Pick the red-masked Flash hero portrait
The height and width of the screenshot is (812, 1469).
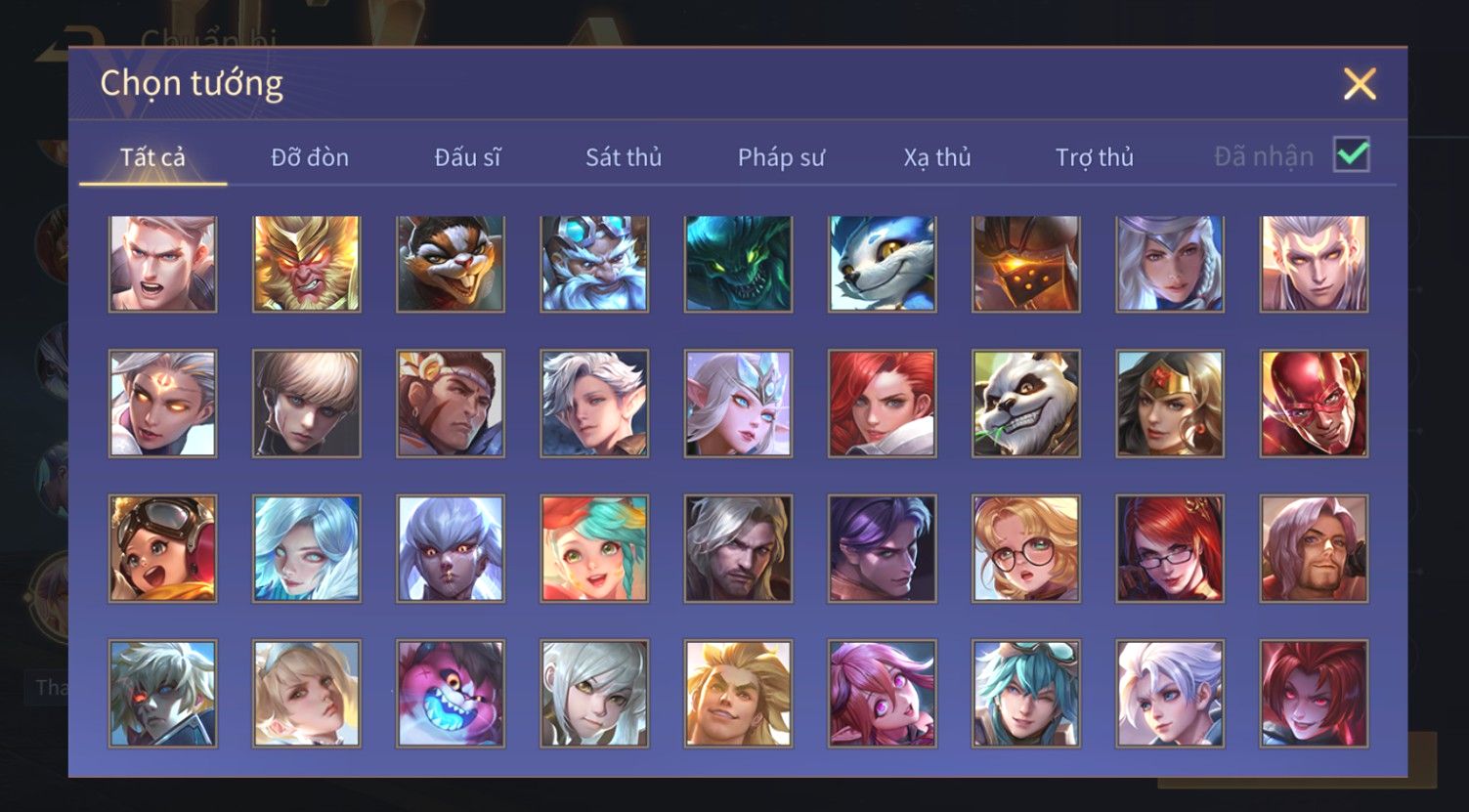[1315, 405]
